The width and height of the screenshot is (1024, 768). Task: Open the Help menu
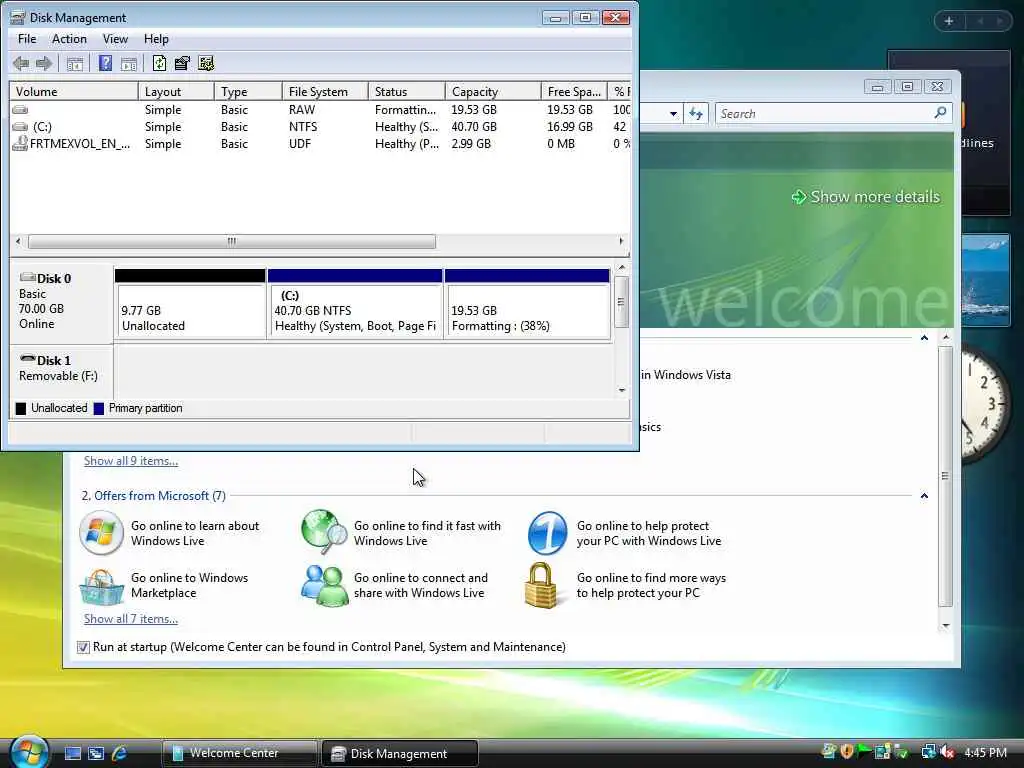(x=156, y=39)
